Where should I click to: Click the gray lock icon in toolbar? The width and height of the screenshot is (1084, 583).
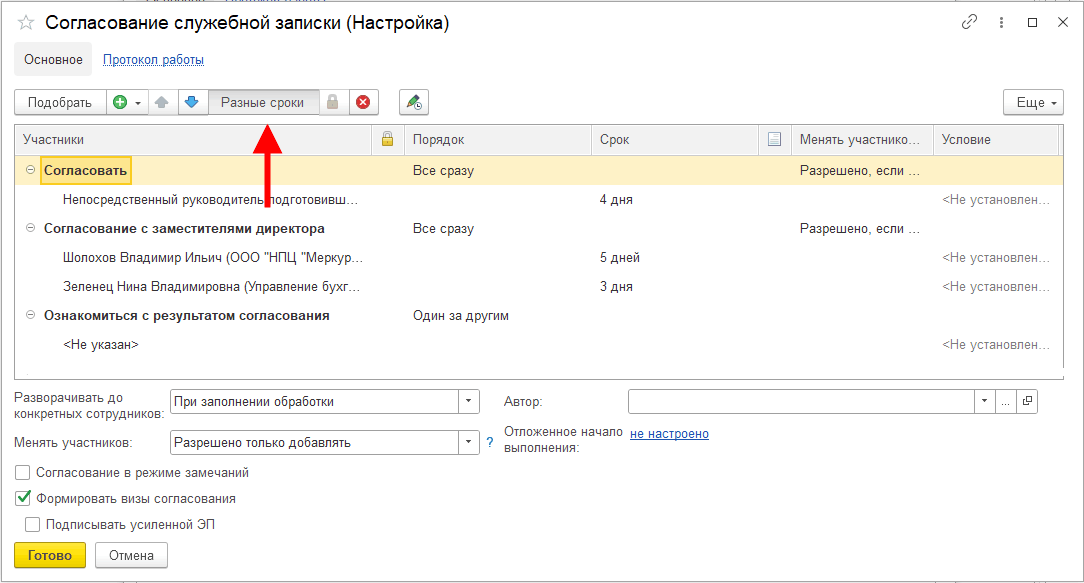(x=333, y=102)
